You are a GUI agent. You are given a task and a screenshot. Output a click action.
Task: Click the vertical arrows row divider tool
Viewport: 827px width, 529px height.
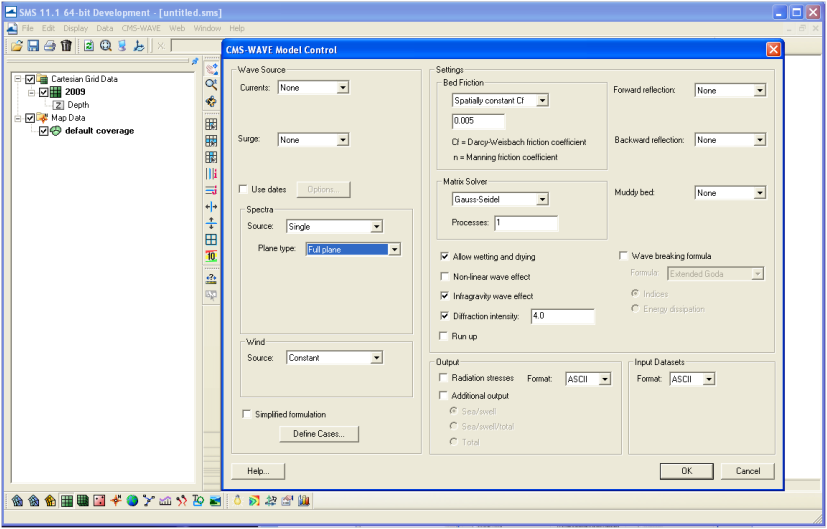(x=211, y=223)
